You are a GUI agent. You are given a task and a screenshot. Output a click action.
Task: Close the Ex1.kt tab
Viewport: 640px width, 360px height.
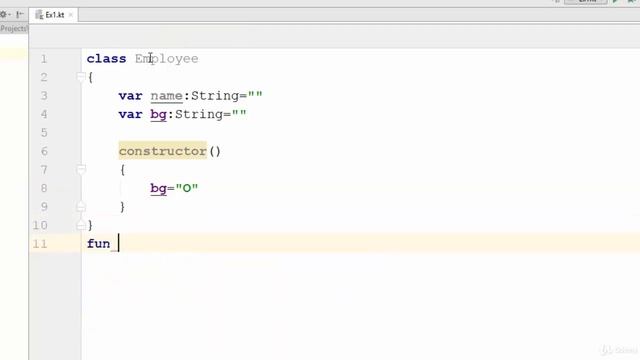point(71,15)
